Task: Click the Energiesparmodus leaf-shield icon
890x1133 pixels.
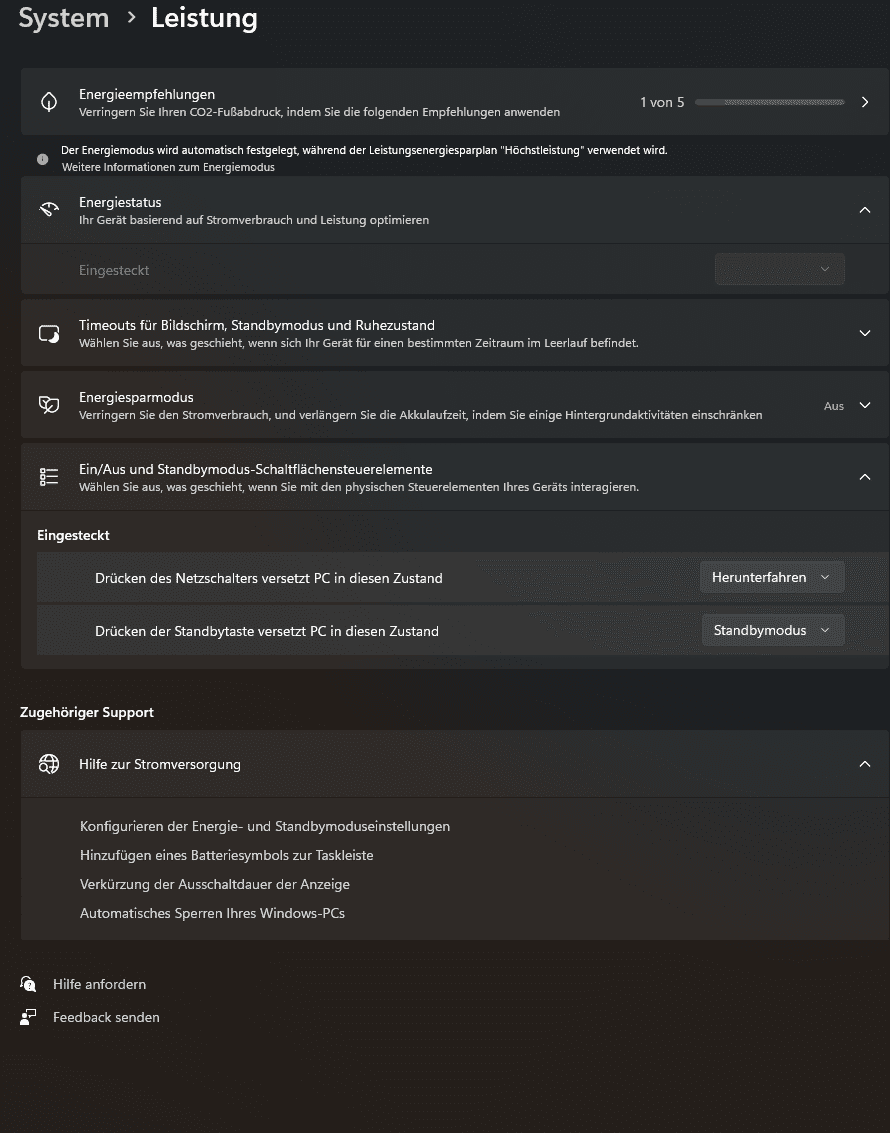Action: click(x=49, y=405)
